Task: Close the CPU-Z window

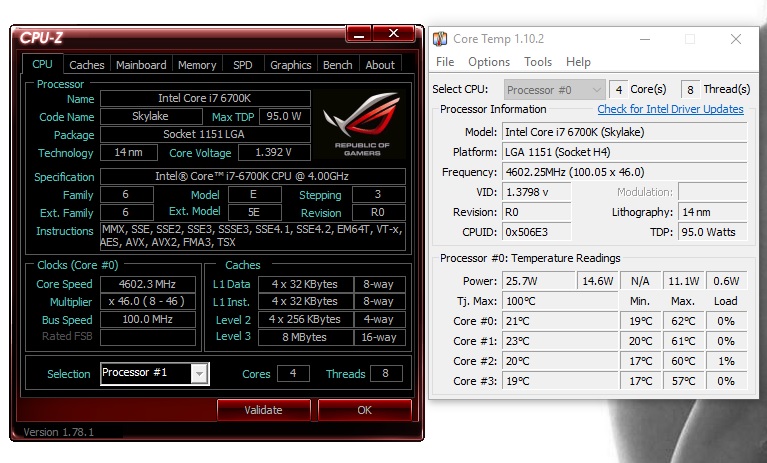Action: click(x=394, y=34)
